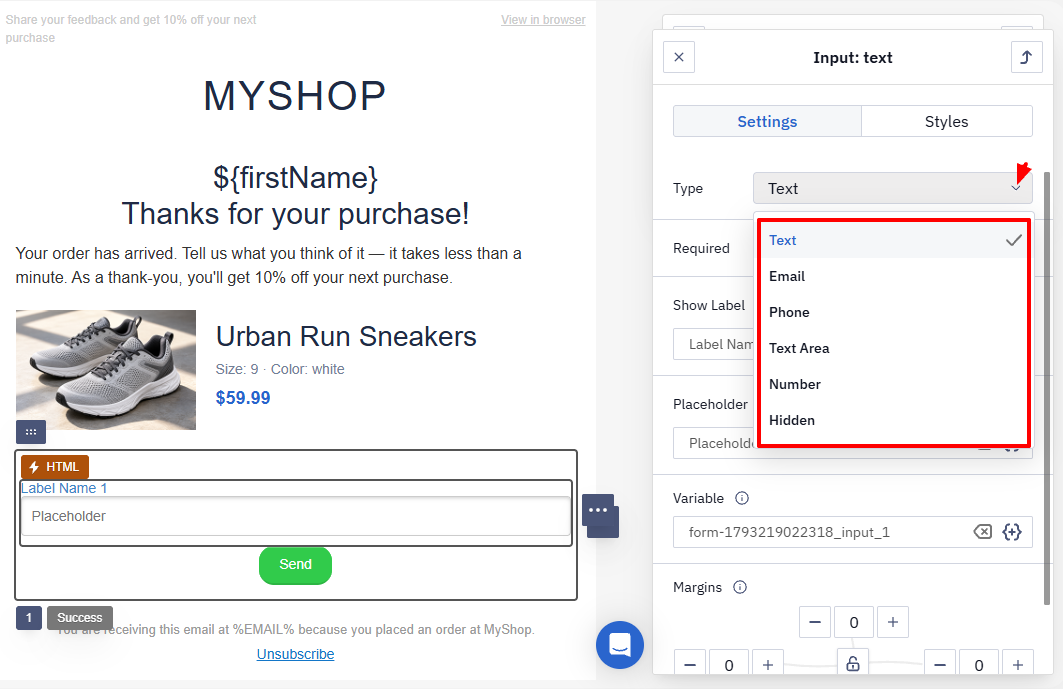Open merge tag picker for Variable
Image resolution: width=1063 pixels, height=689 pixels.
coord(1012,532)
